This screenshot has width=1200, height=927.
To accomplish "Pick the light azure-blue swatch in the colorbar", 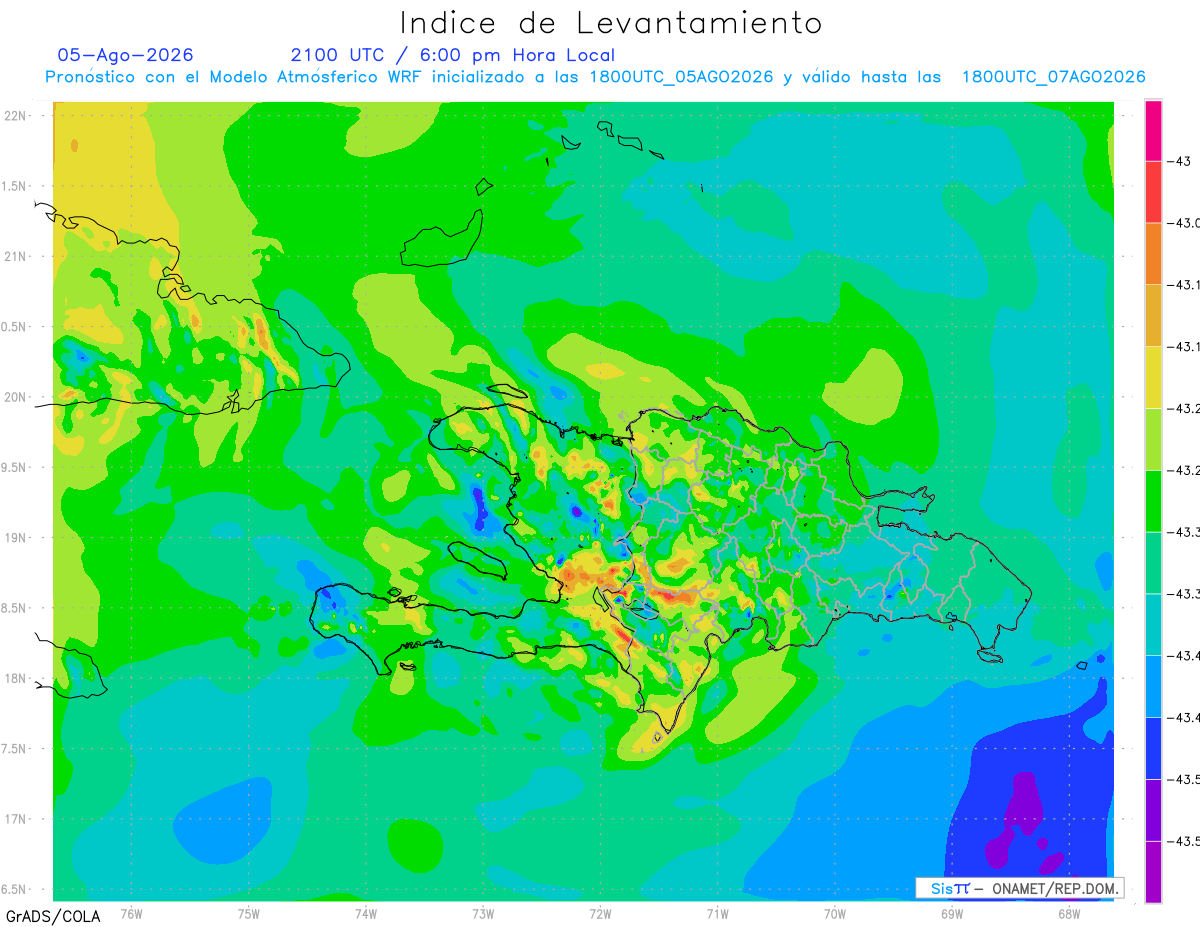I will [1153, 686].
